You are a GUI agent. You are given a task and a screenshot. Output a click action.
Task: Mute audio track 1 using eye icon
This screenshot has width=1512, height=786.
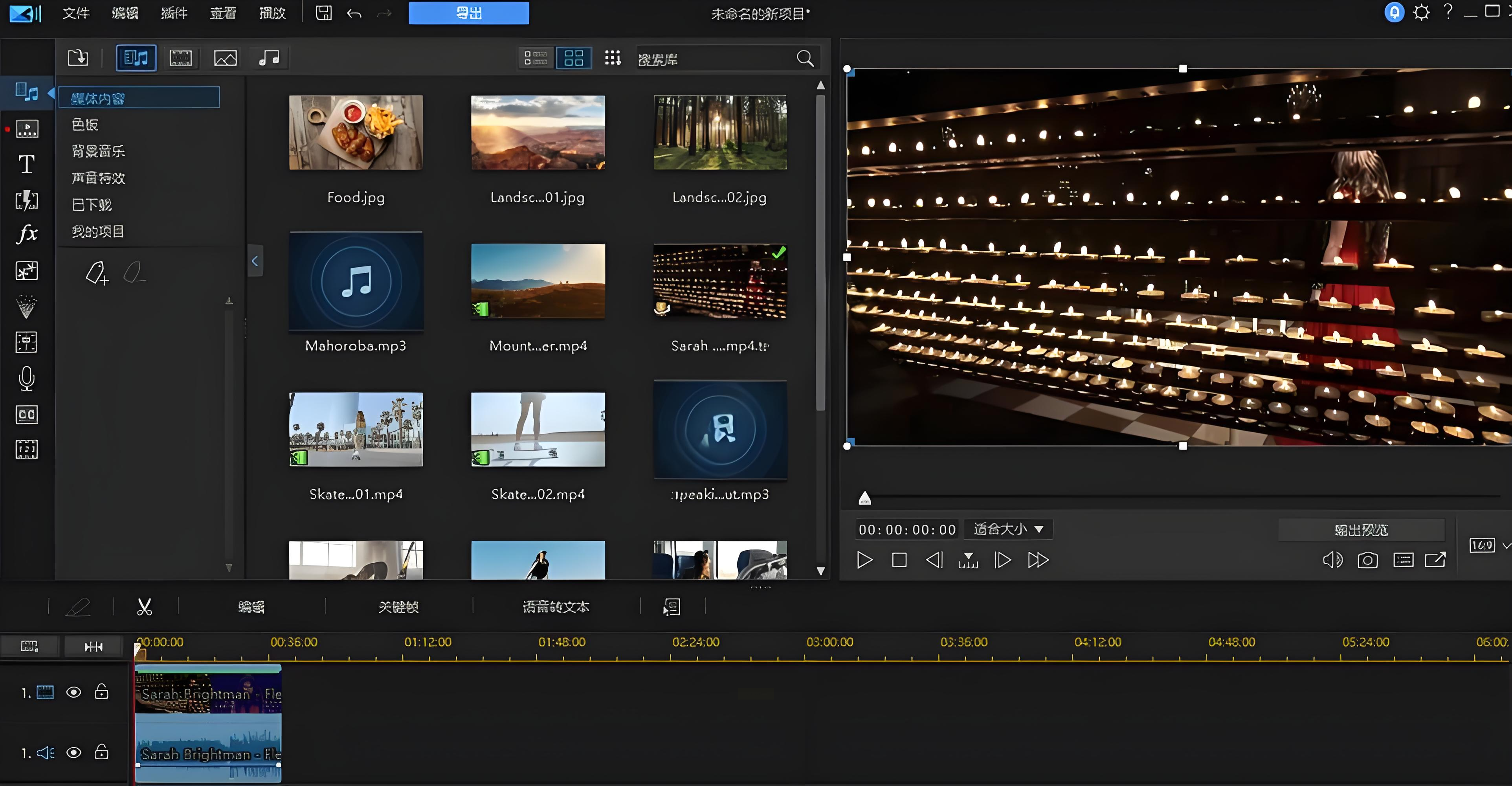coord(73,753)
